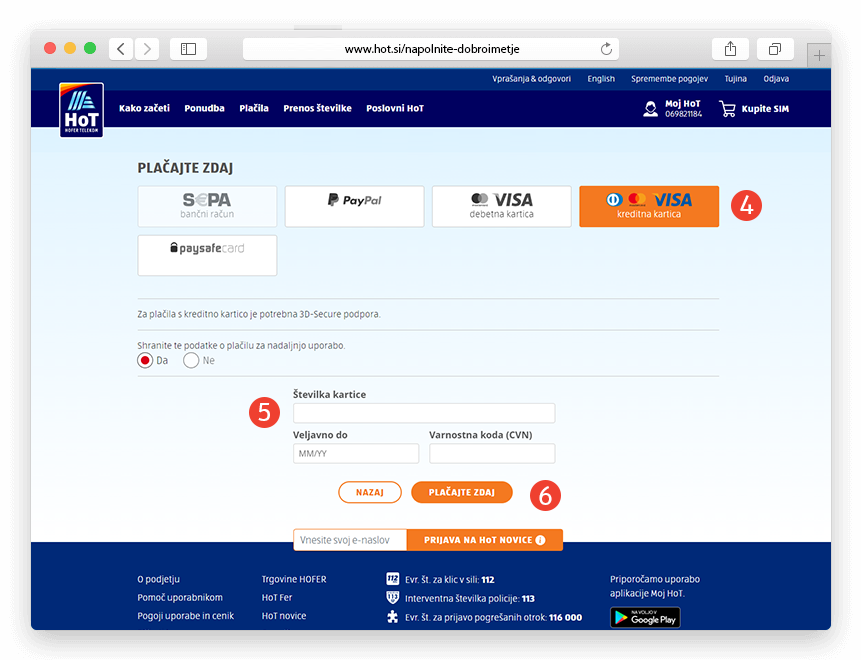This screenshot has height=660, width=861.
Task: Click the 112 emergency number icon
Action: [393, 579]
